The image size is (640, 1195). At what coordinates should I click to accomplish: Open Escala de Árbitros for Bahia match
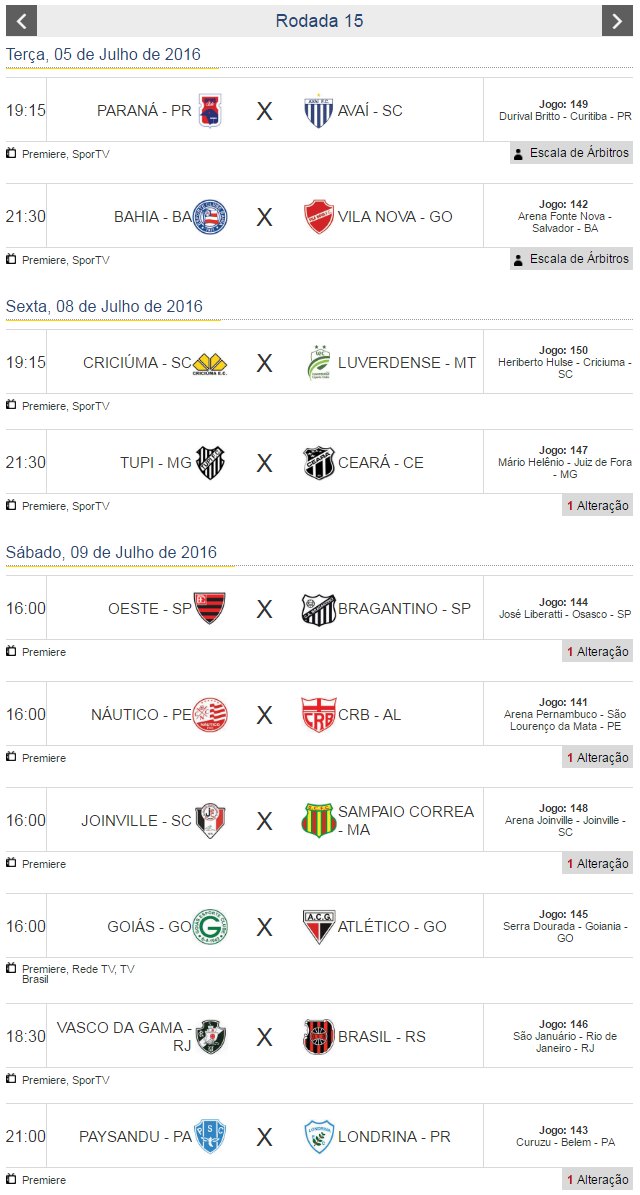(x=571, y=259)
